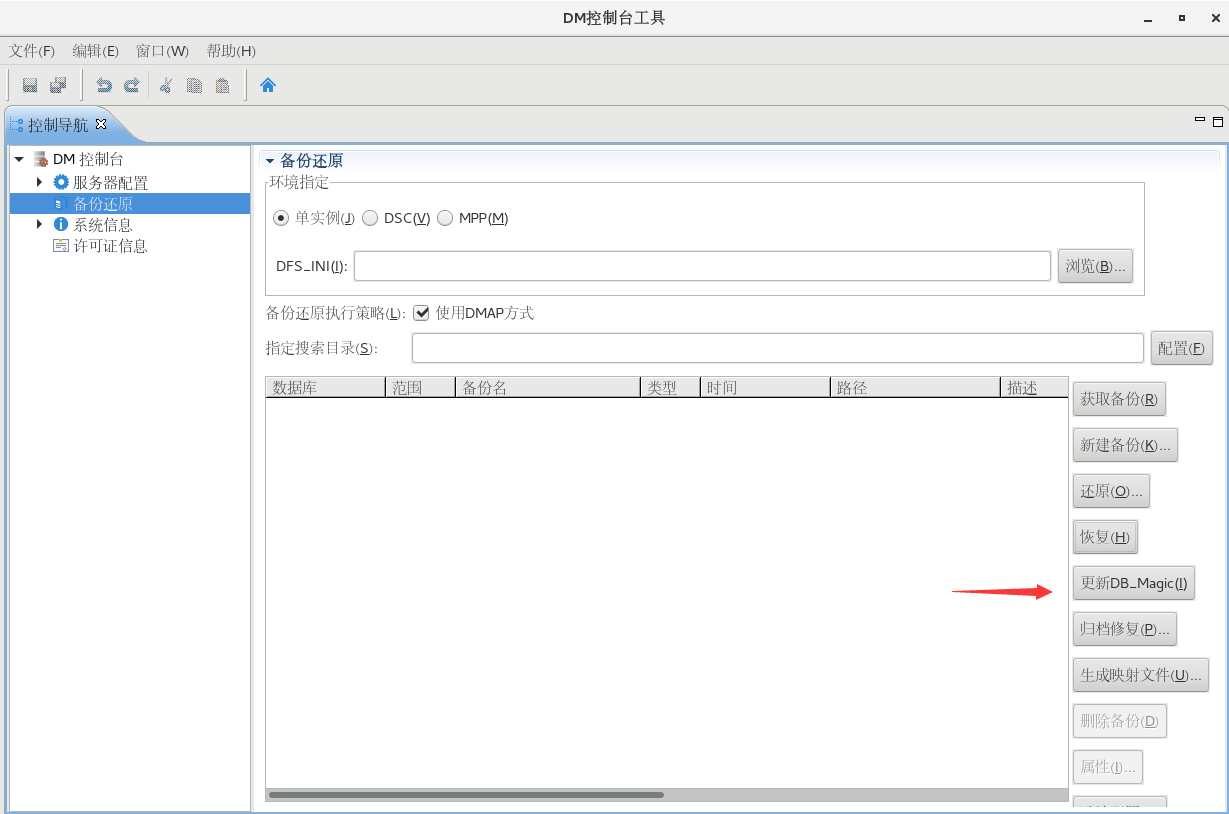Expand the 服务器配置 tree node
This screenshot has height=814, width=1229.
click(x=39, y=182)
